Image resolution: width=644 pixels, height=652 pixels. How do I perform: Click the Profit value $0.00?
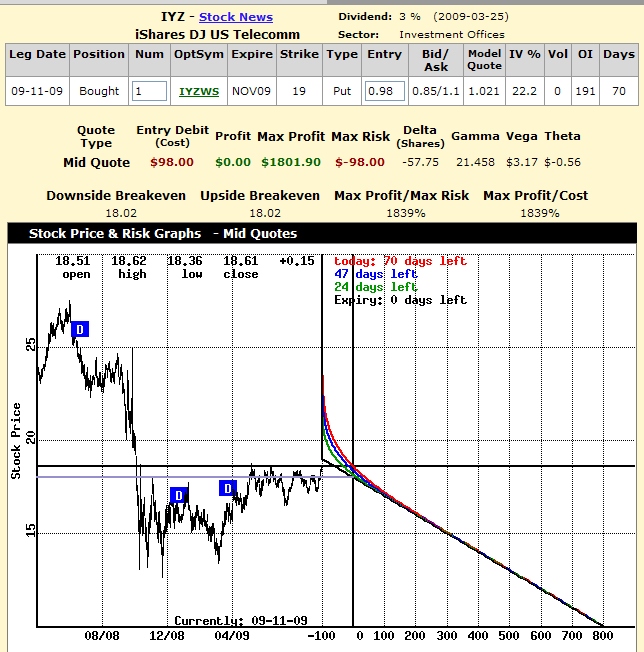(x=233, y=162)
